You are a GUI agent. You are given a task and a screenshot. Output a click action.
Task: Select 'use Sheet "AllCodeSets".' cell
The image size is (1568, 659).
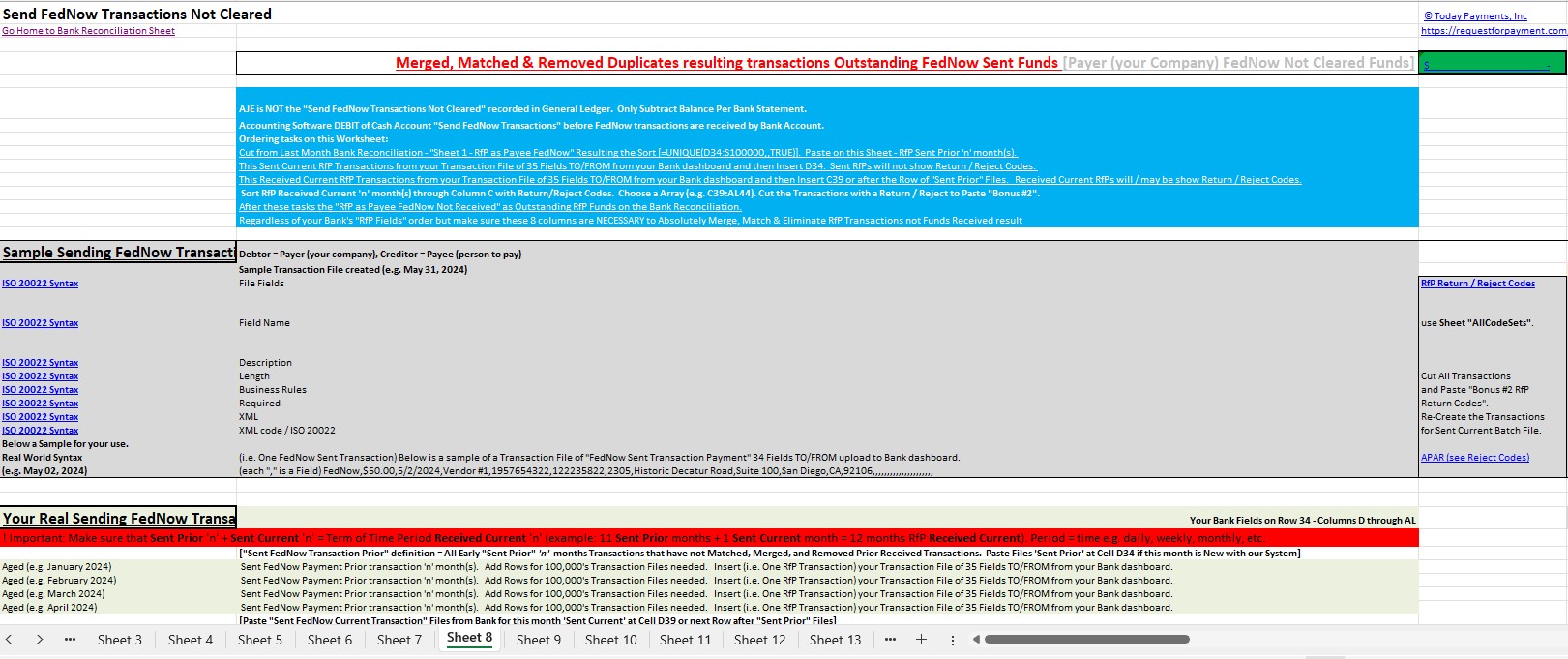pos(1477,323)
